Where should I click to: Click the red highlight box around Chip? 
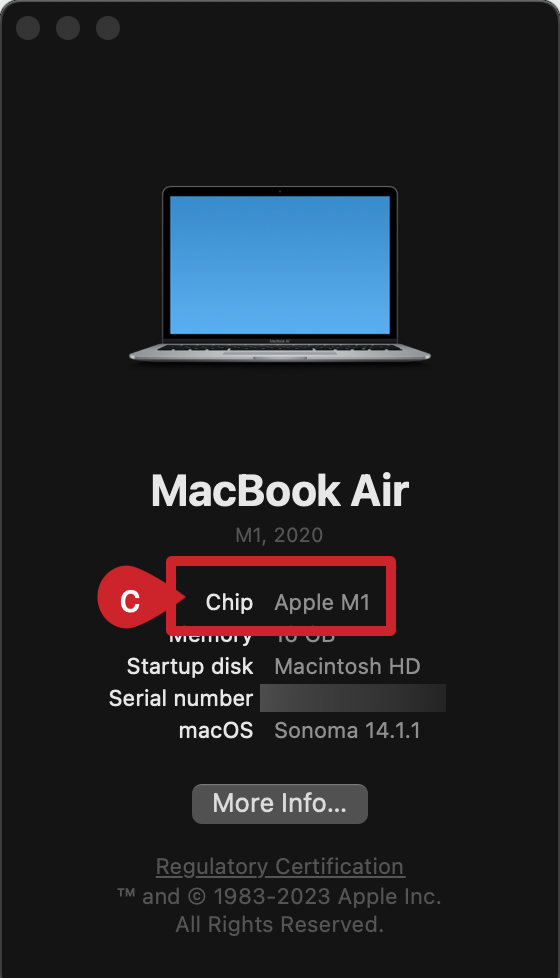coord(281,596)
